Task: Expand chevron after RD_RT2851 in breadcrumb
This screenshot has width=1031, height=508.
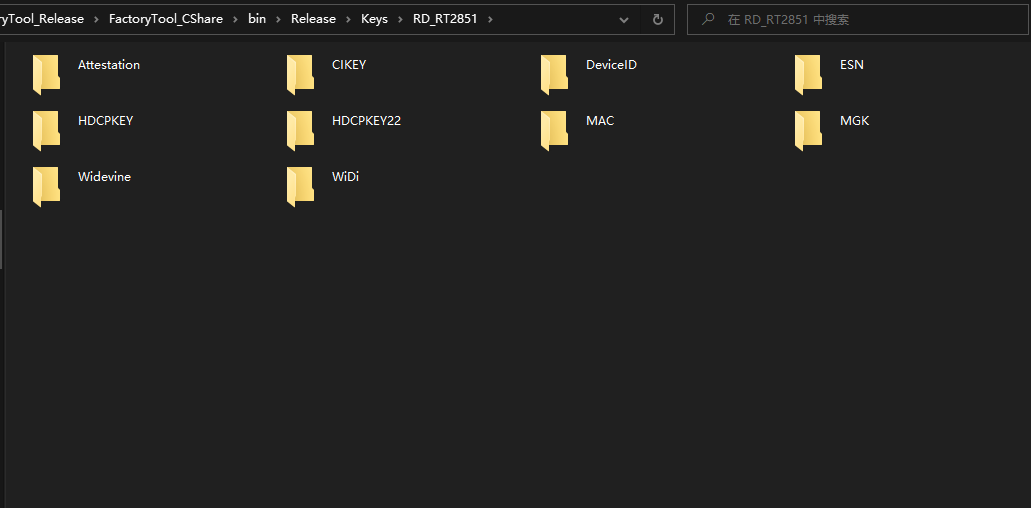Action: 491,19
